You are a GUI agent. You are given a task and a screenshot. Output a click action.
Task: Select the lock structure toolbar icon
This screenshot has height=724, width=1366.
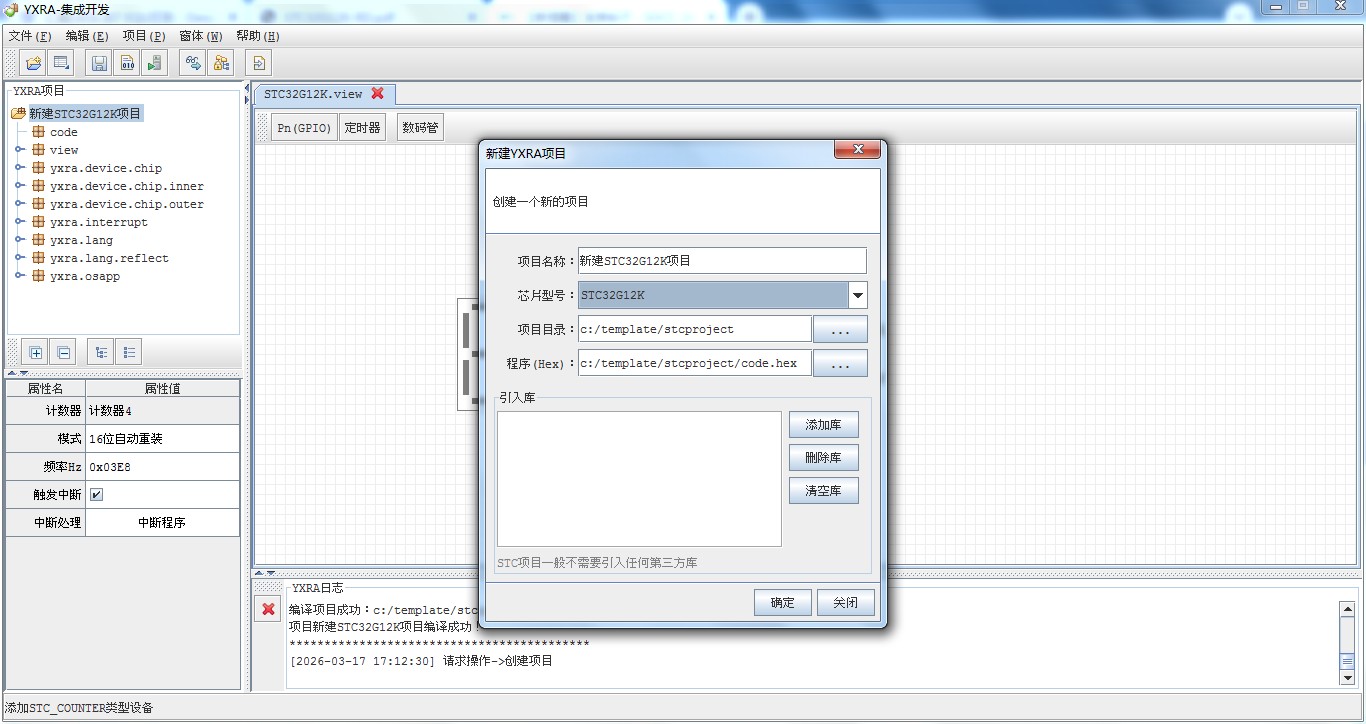coord(221,62)
